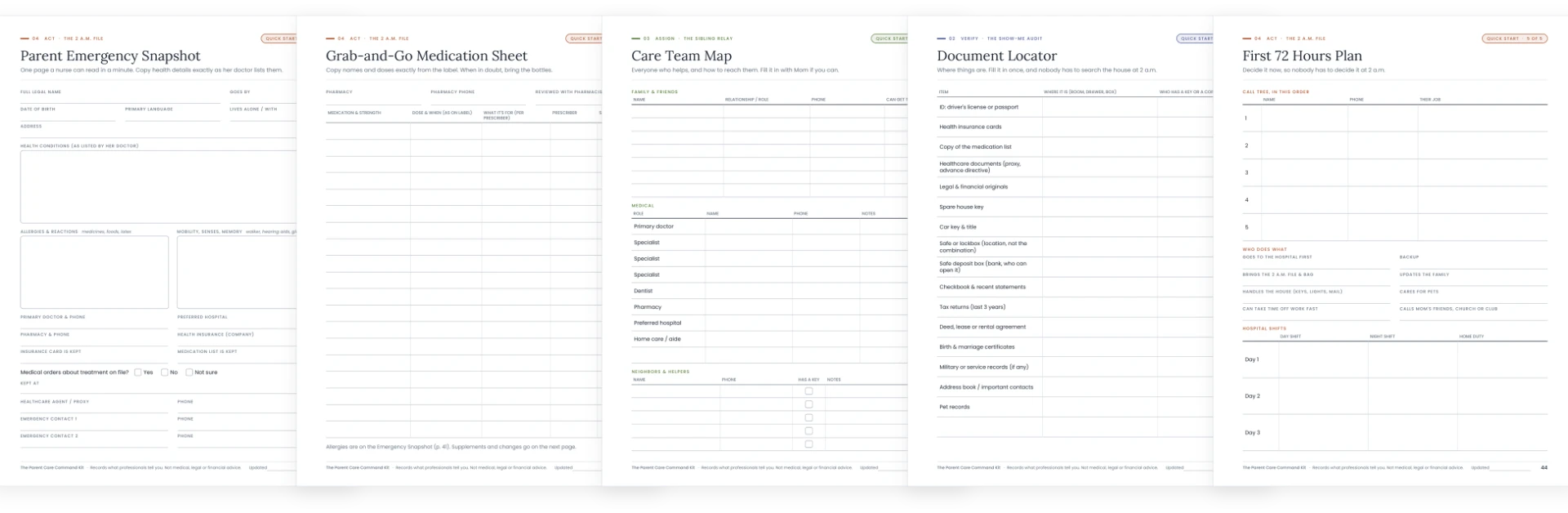Click the Birth & marriage certificates row
Image resolution: width=1568 pixels, height=513 pixels.
[1075, 347]
